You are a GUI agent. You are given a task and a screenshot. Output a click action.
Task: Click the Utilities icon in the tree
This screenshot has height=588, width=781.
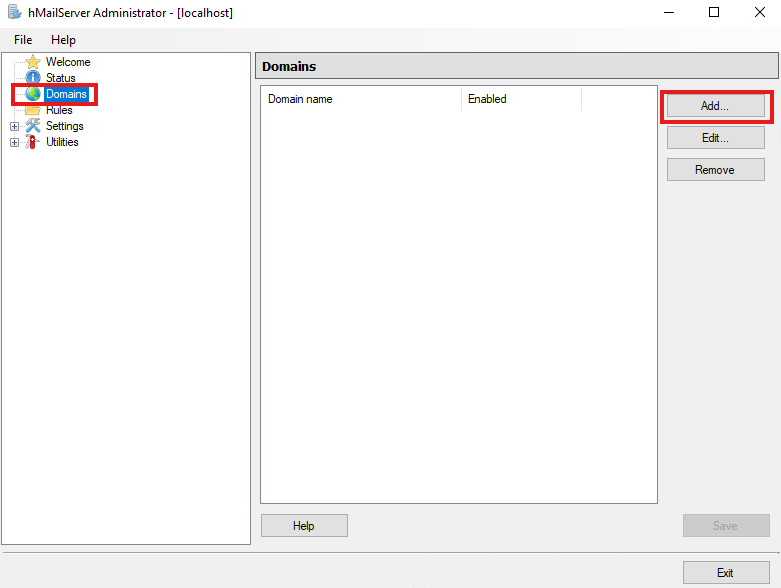tap(33, 142)
